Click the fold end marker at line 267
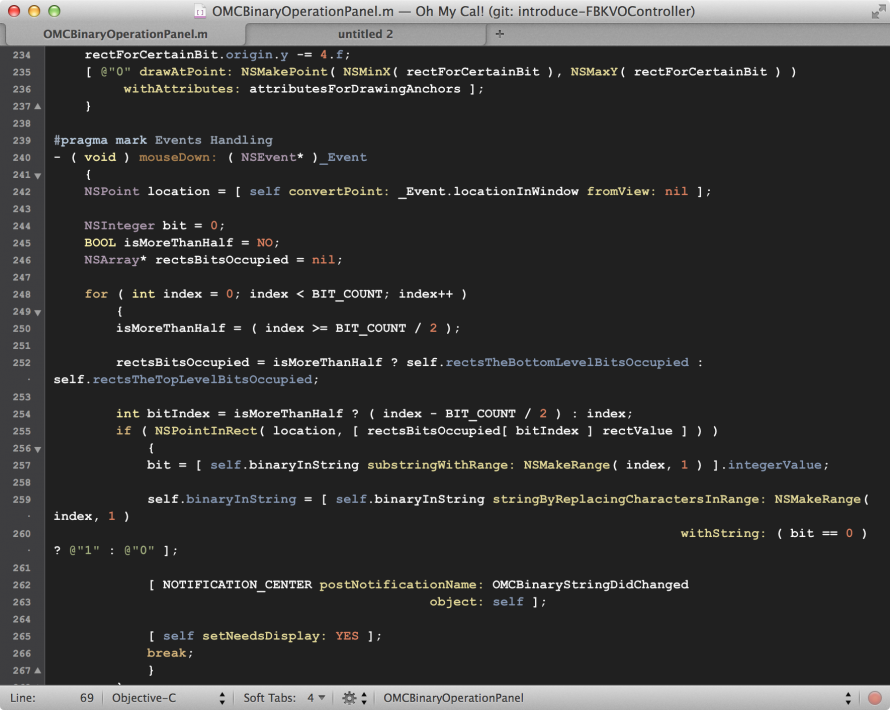Image resolution: width=890 pixels, height=710 pixels. pyautogui.click(x=37, y=670)
